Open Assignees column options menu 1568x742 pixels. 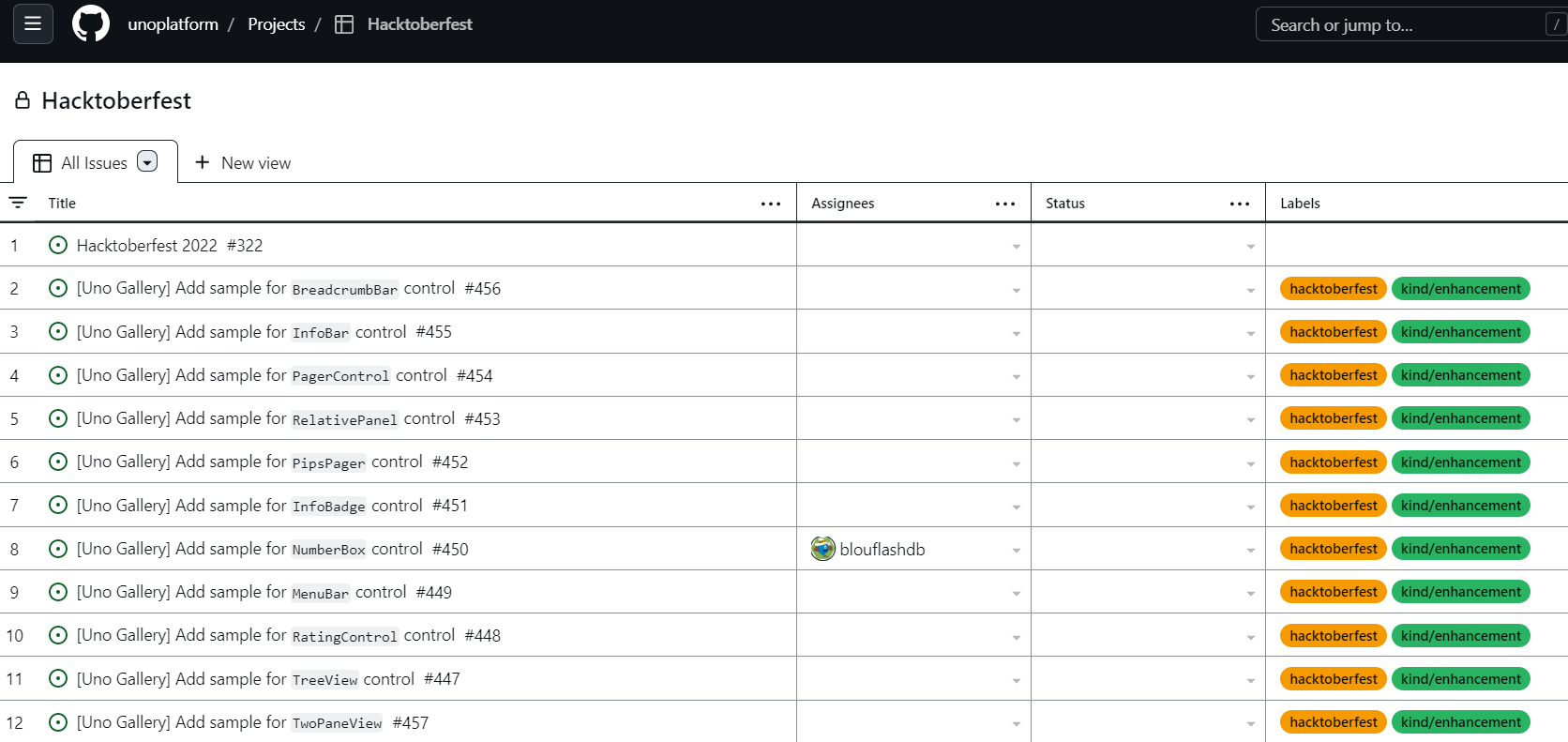tap(1005, 204)
